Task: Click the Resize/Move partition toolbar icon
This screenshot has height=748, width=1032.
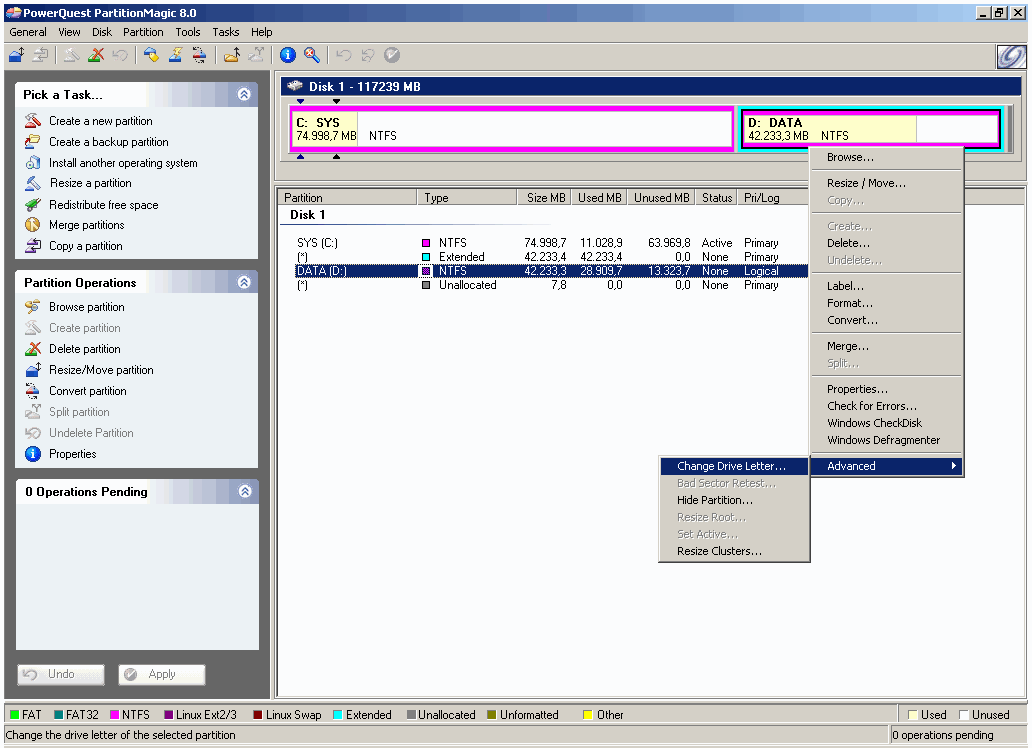Action: [x=17, y=55]
